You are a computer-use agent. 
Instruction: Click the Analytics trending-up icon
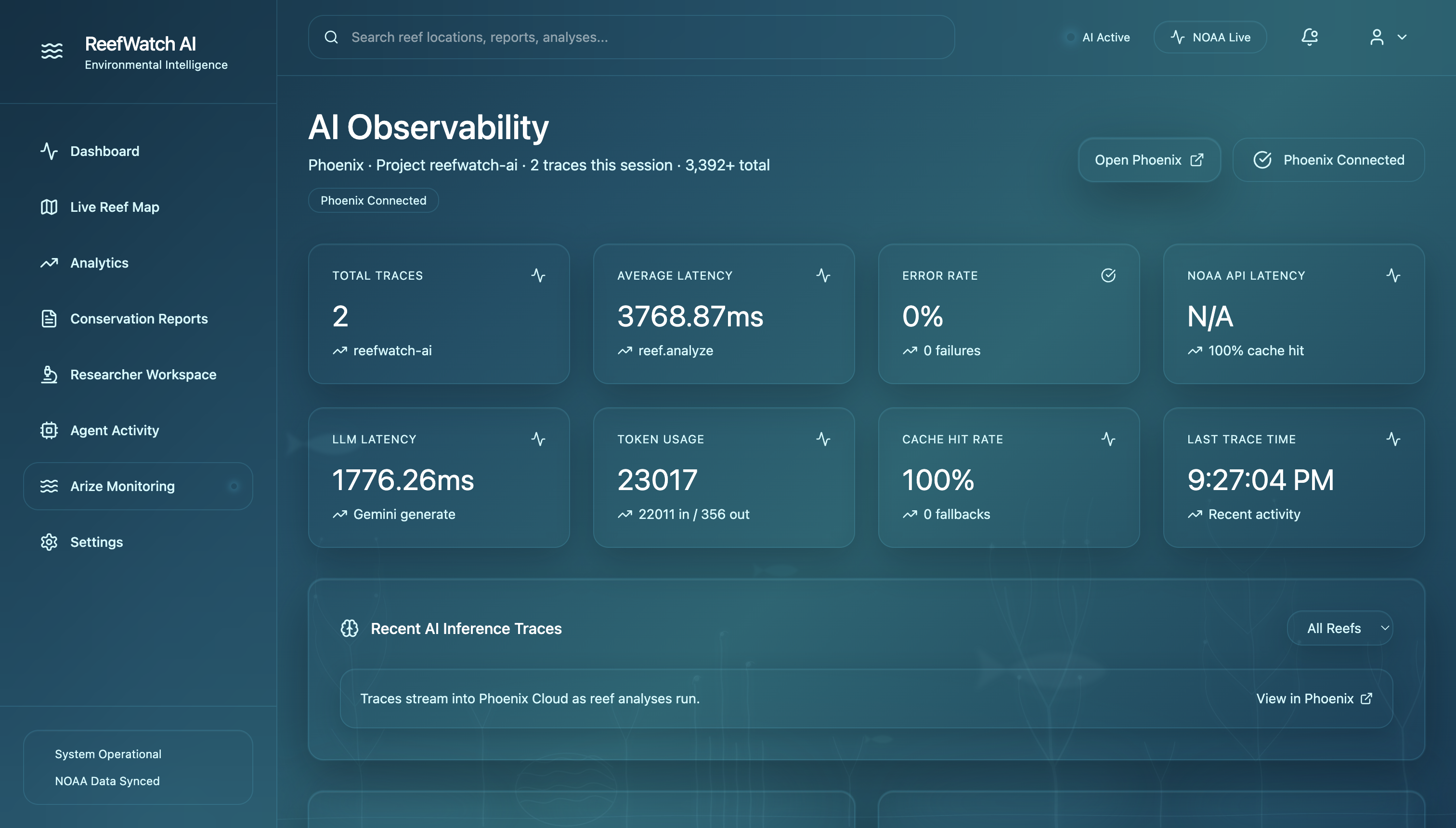(49, 263)
